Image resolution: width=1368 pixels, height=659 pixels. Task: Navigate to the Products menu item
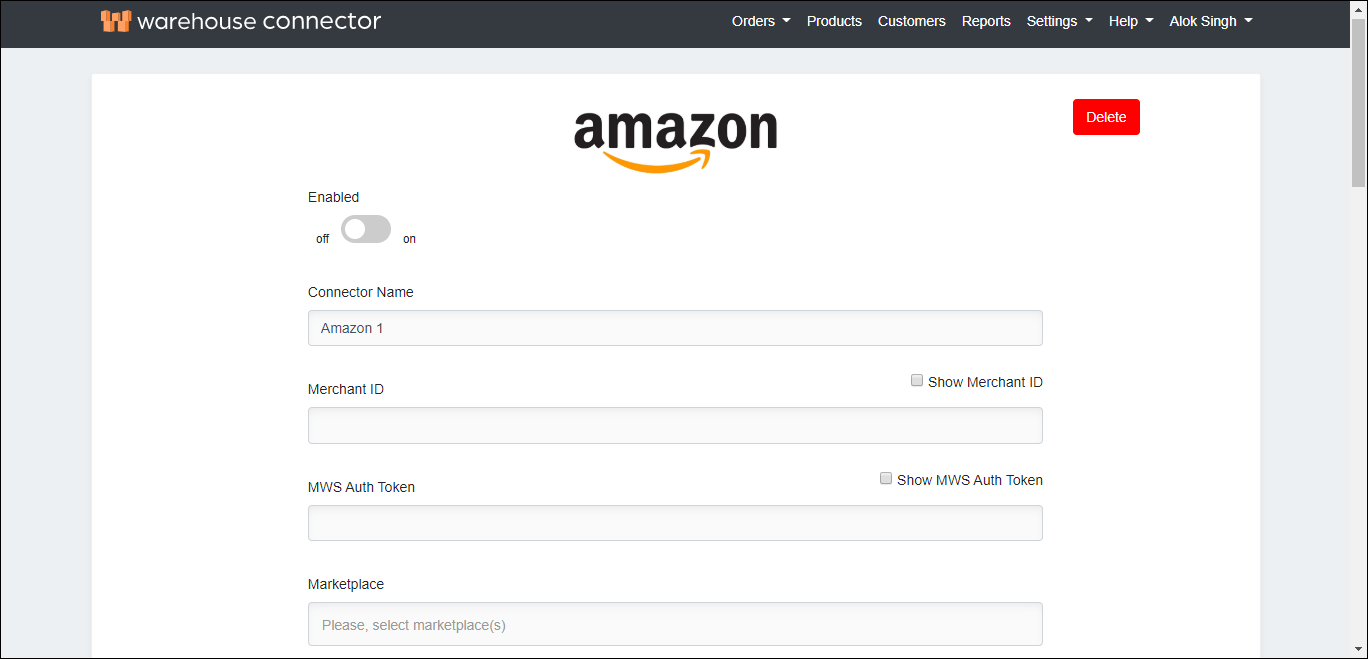[x=834, y=20]
